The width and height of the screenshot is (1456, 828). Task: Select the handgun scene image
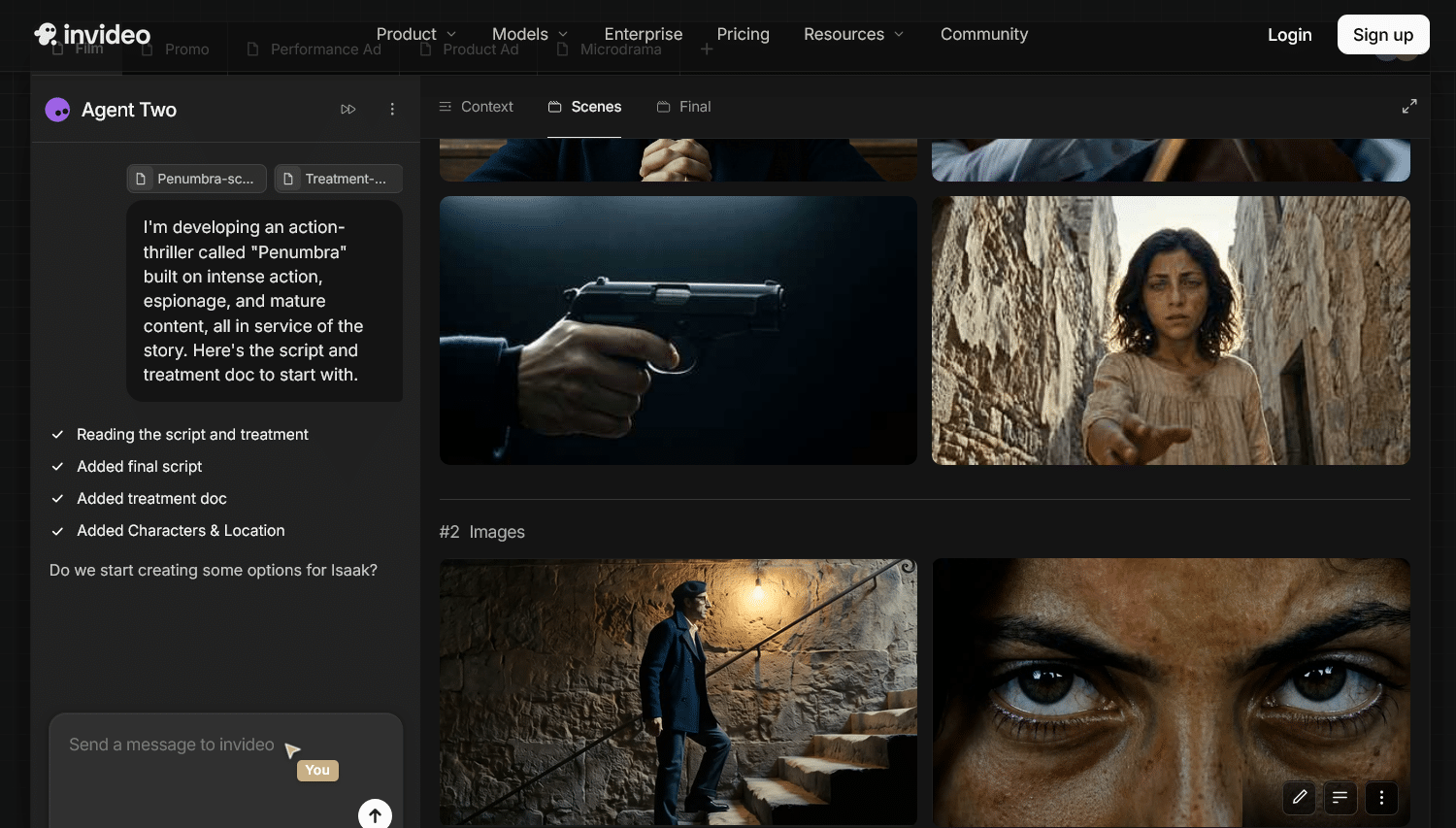click(678, 330)
